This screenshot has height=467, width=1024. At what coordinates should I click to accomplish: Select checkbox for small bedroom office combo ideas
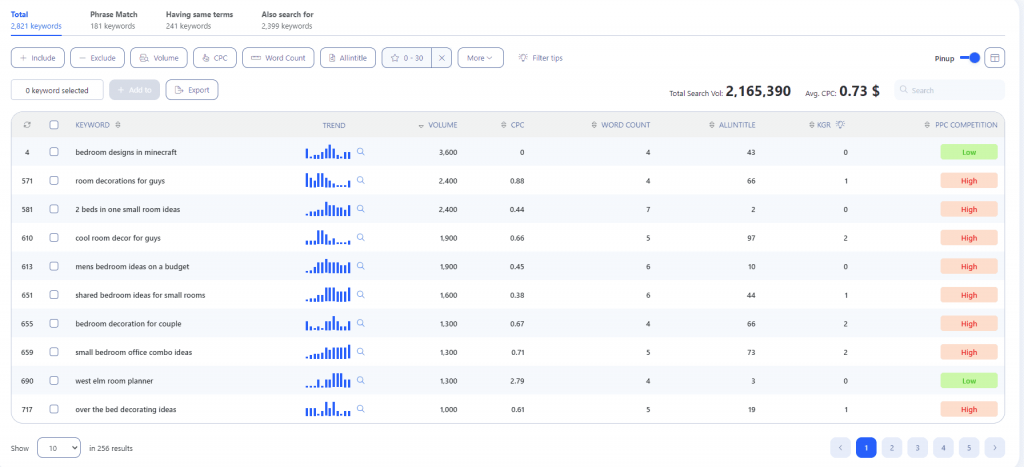[54, 352]
